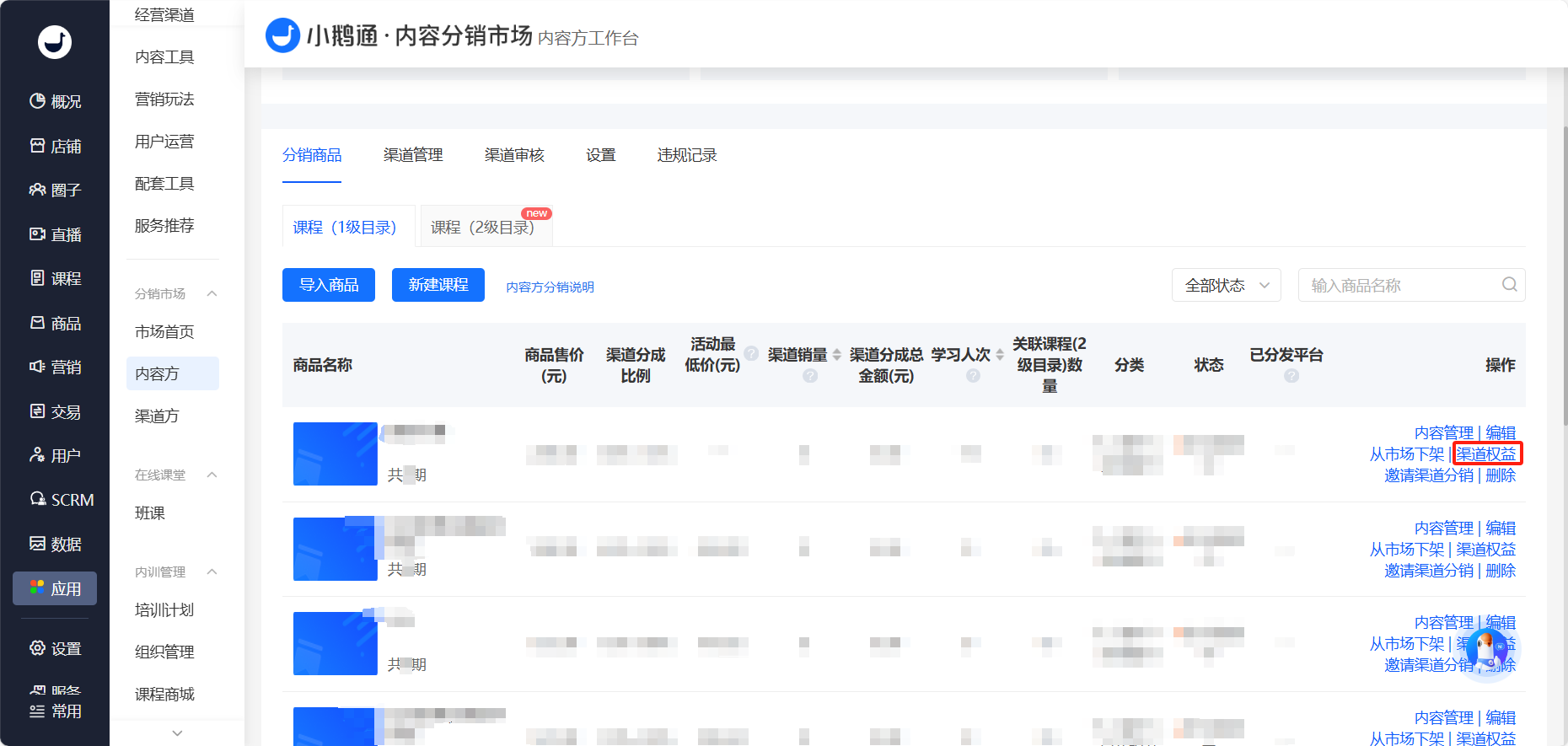Sort by 学习人次 column

click(1000, 355)
